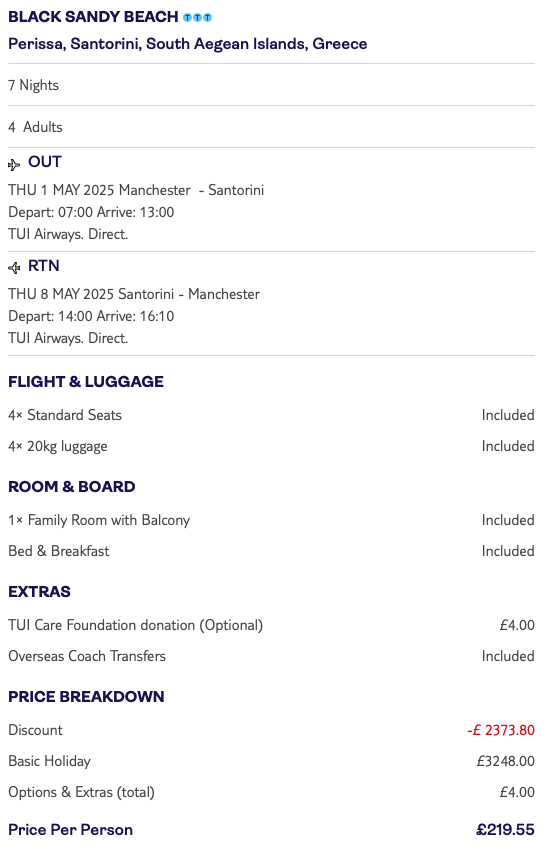Image resolution: width=549 pixels, height=855 pixels.
Task: Click the Basic Holiday price £3248.00
Action: pyautogui.click(x=505, y=761)
